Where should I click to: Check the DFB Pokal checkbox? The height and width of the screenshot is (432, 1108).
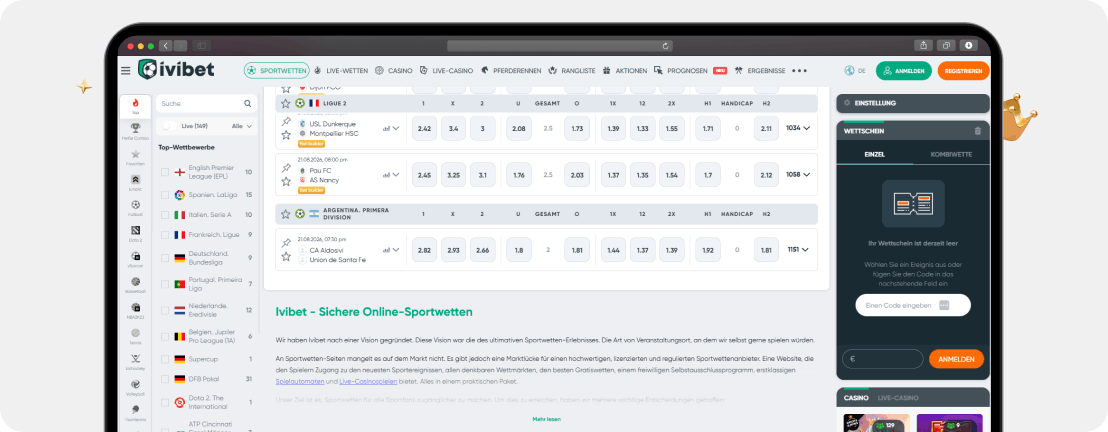165,379
